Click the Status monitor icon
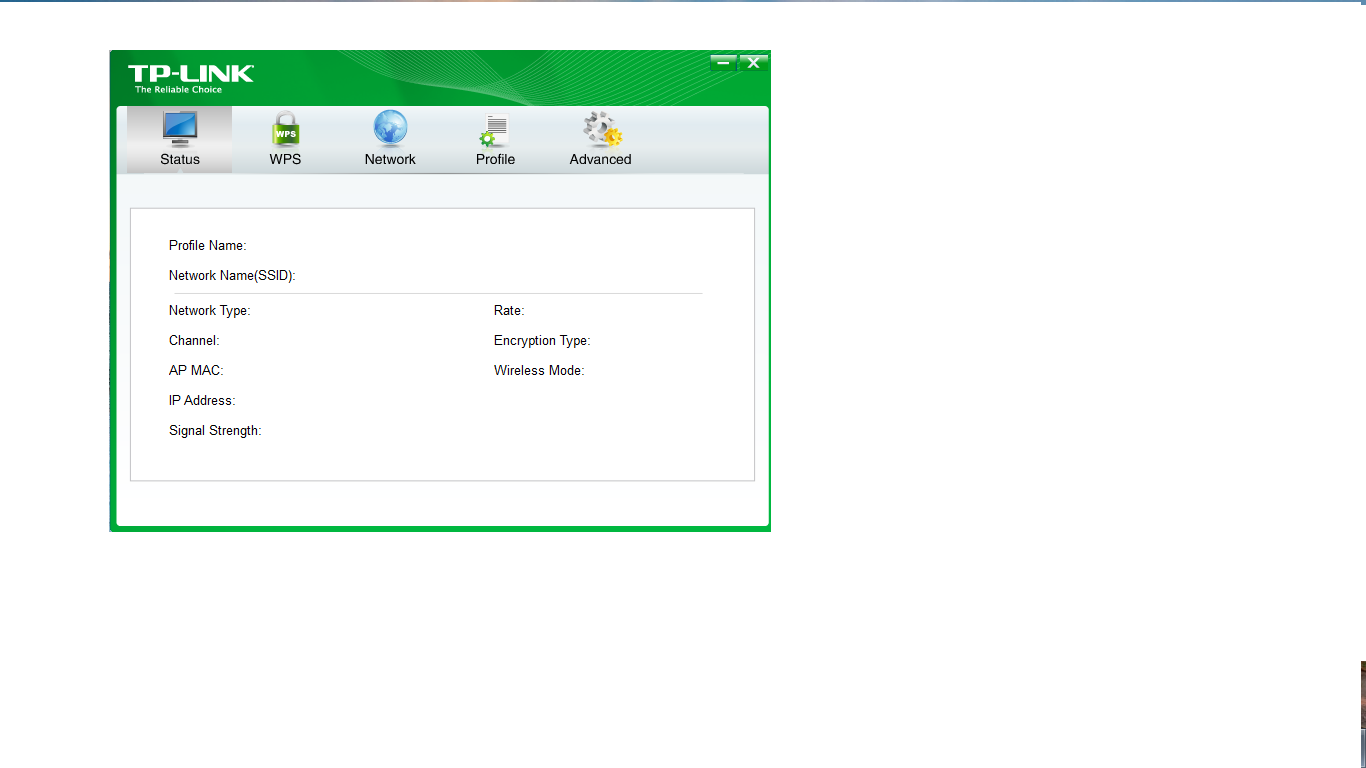This screenshot has height=768, width=1366. click(180, 129)
